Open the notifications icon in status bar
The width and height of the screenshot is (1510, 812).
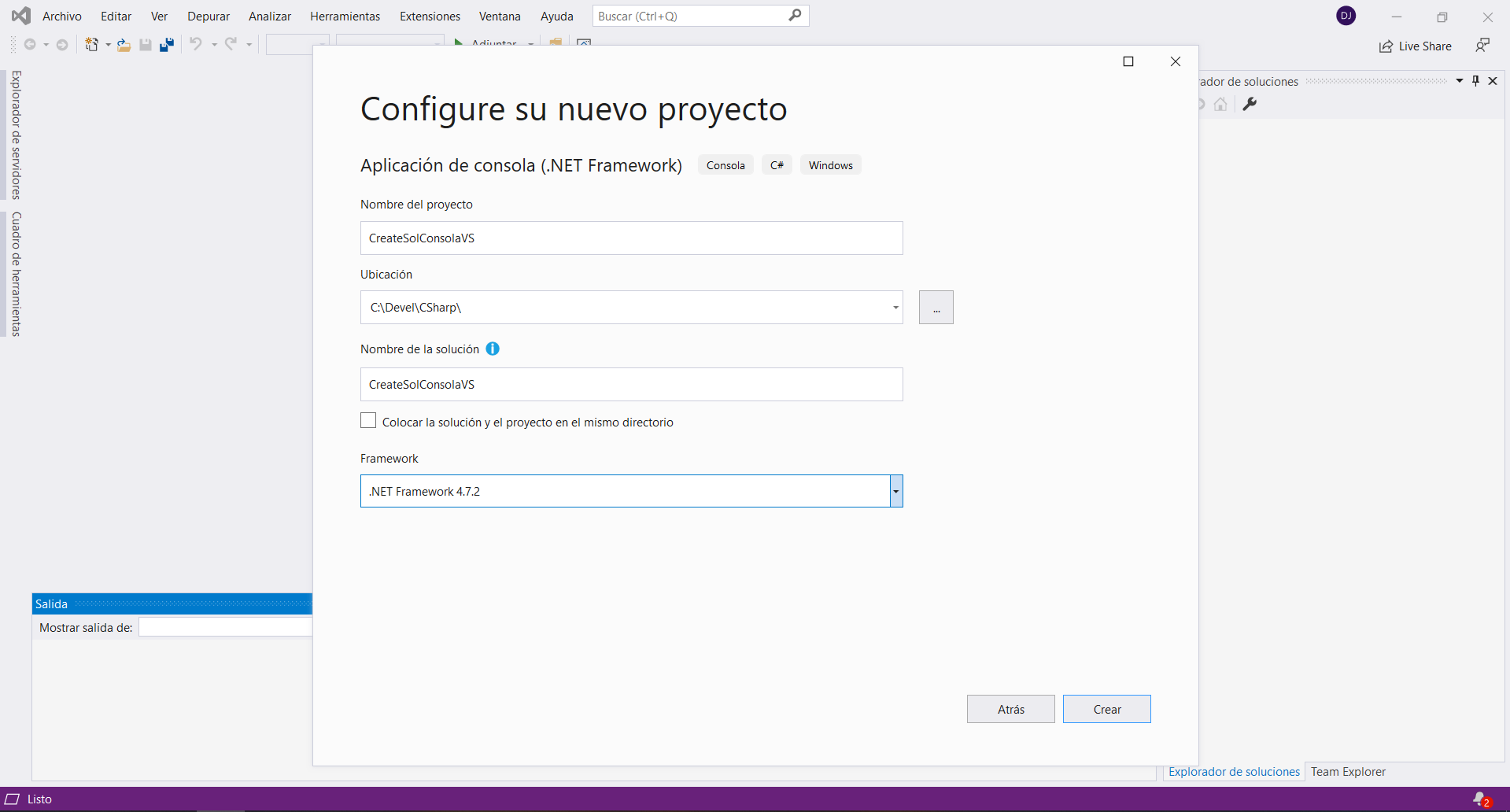click(1481, 799)
